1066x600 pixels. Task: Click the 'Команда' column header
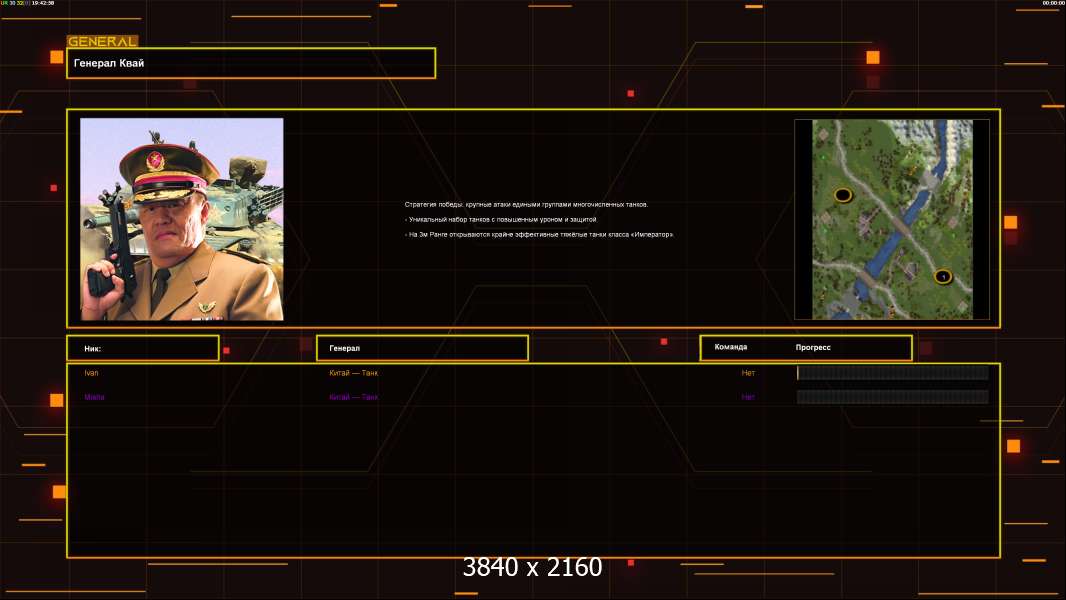pyautogui.click(x=731, y=347)
